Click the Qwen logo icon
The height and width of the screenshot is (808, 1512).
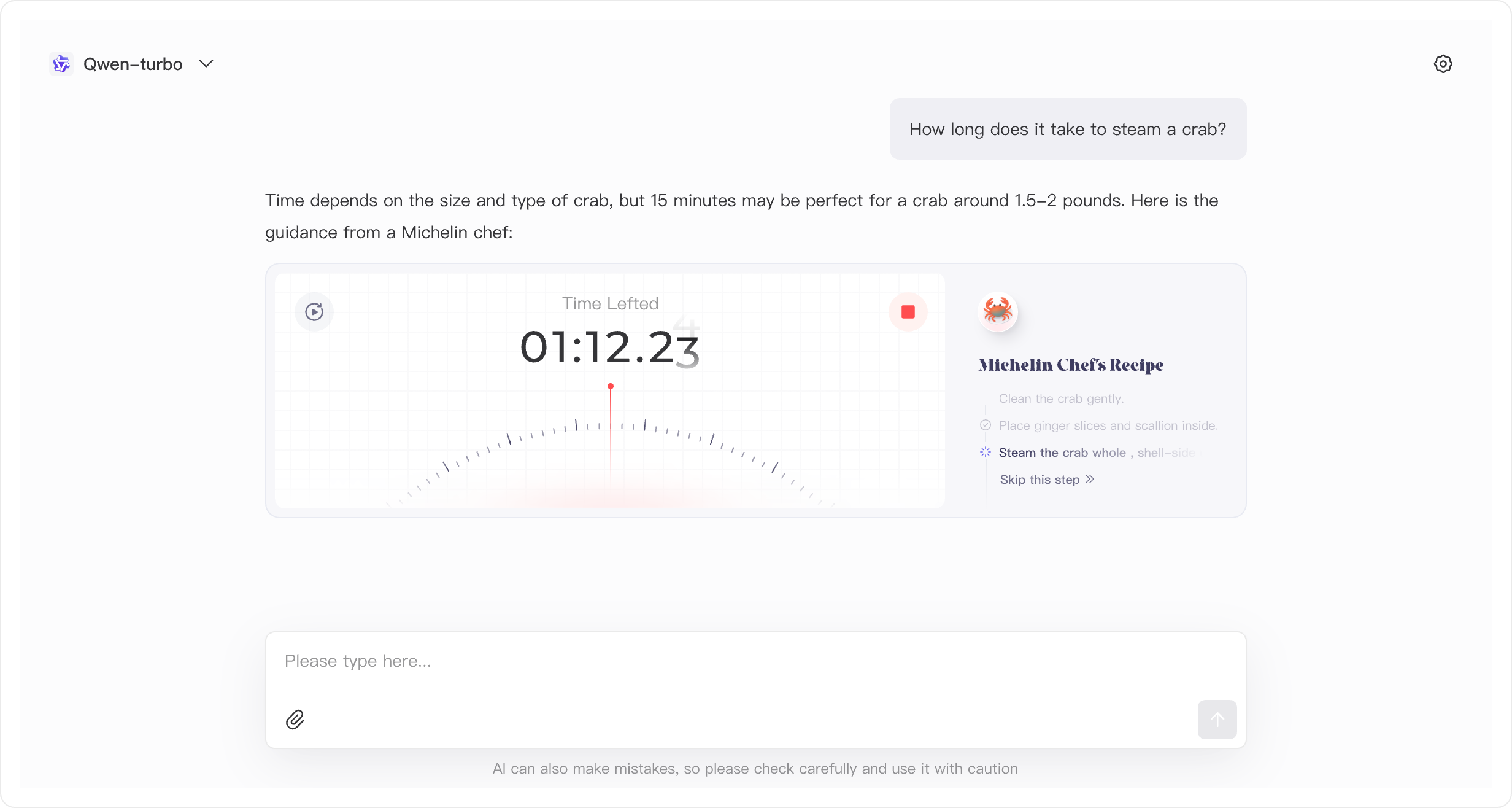tap(61, 64)
